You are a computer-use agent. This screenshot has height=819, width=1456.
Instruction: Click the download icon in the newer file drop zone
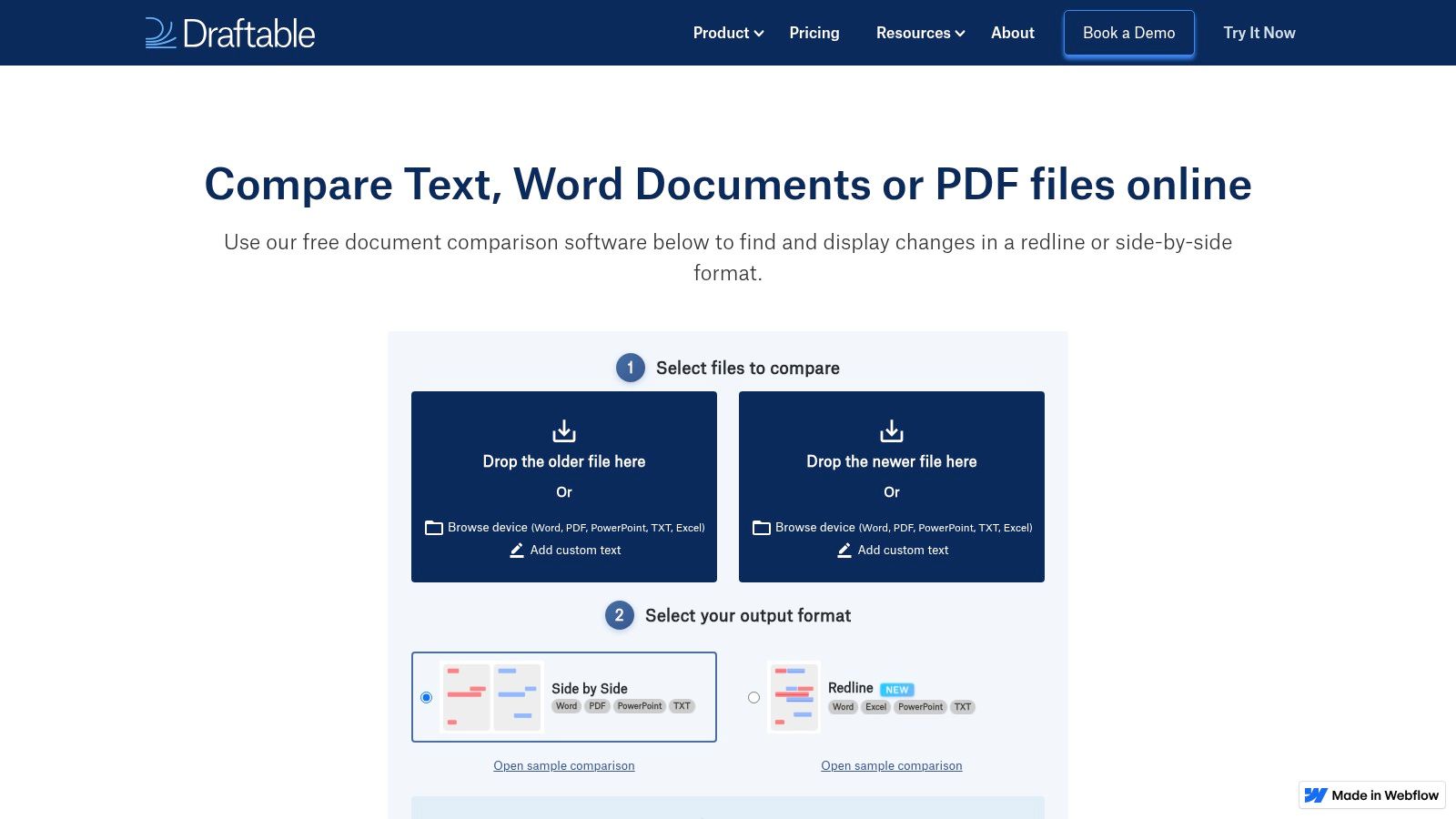892,430
